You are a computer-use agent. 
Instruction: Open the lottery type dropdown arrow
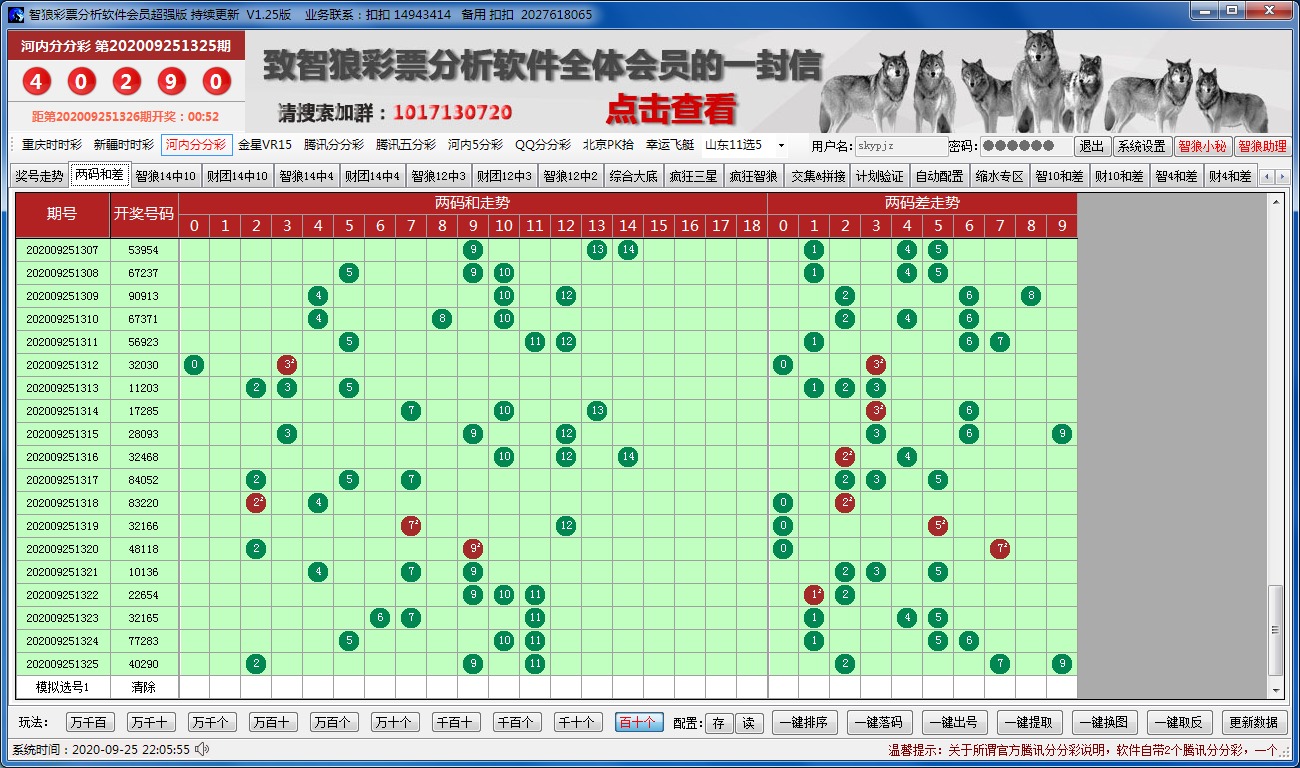[781, 146]
